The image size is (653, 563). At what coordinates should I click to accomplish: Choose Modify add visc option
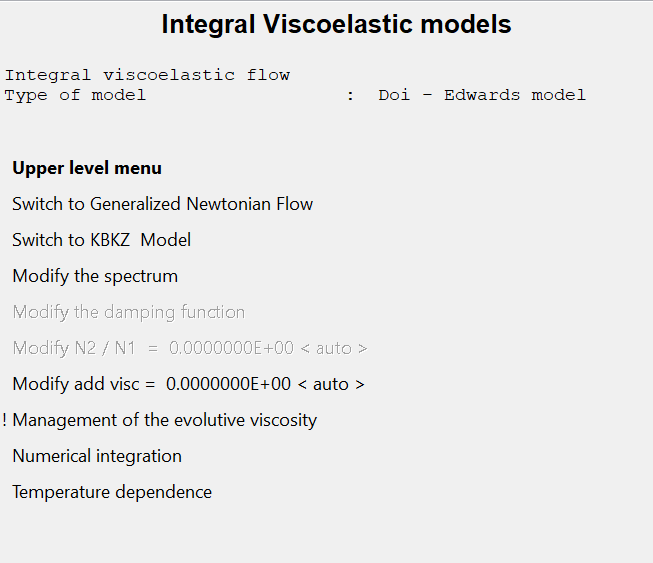pyautogui.click(x=189, y=384)
